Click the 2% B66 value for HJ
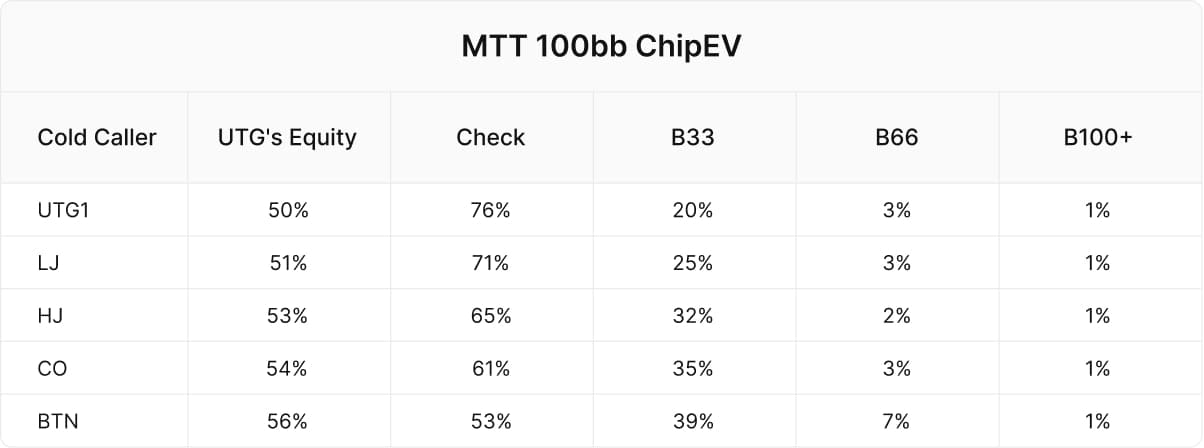This screenshot has width=1204, height=448. [x=896, y=316]
